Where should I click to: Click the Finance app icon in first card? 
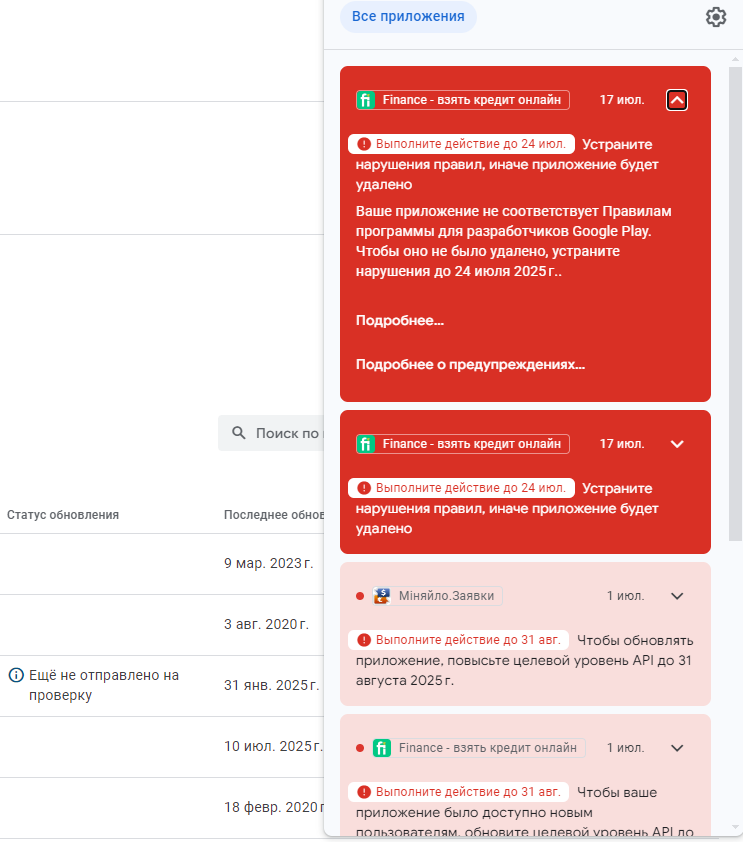(x=366, y=100)
